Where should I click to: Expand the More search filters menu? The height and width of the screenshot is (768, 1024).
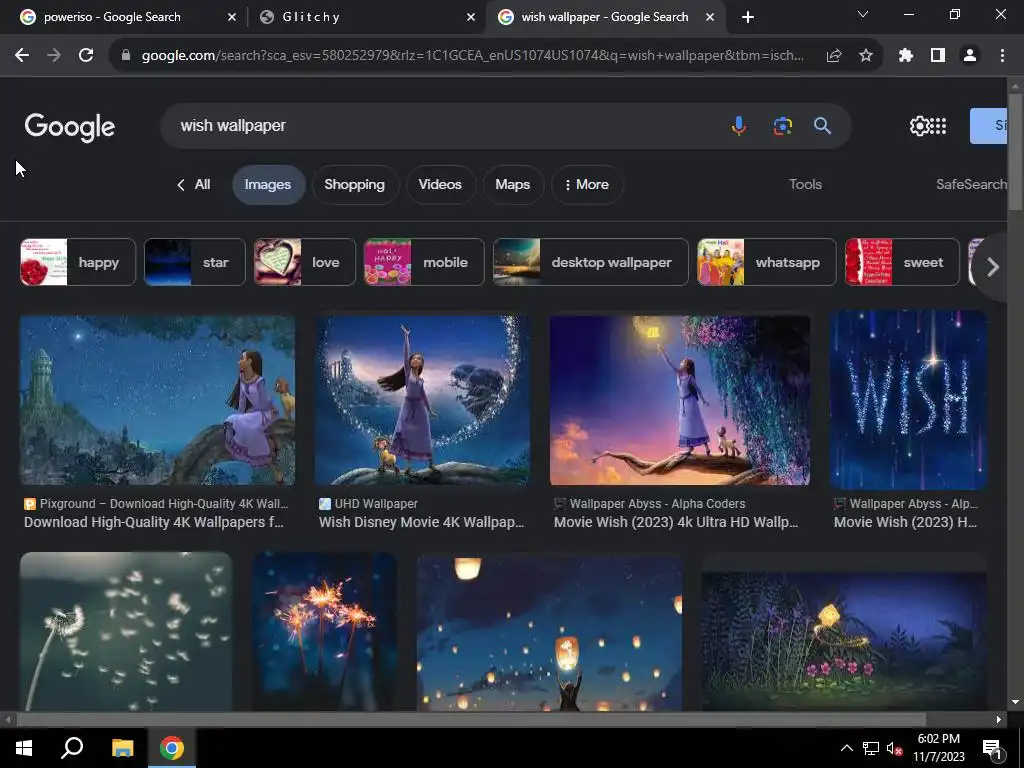click(x=587, y=185)
